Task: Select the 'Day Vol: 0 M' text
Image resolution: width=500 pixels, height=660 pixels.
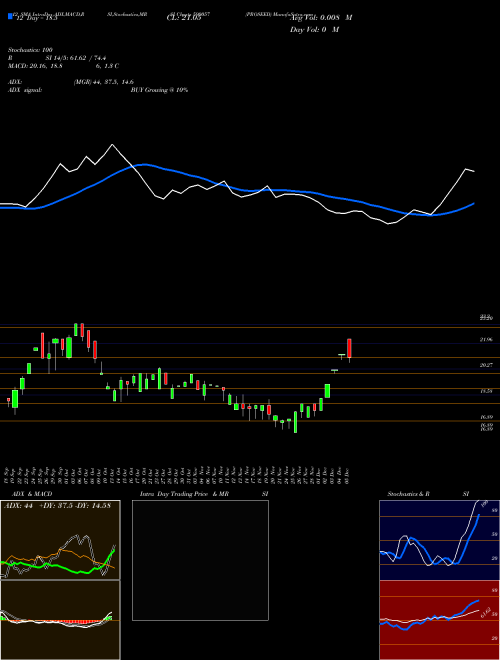Action: coord(315,30)
